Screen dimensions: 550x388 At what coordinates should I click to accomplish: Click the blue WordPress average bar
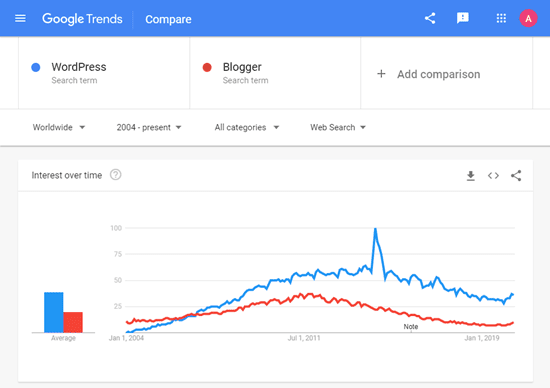click(54, 312)
